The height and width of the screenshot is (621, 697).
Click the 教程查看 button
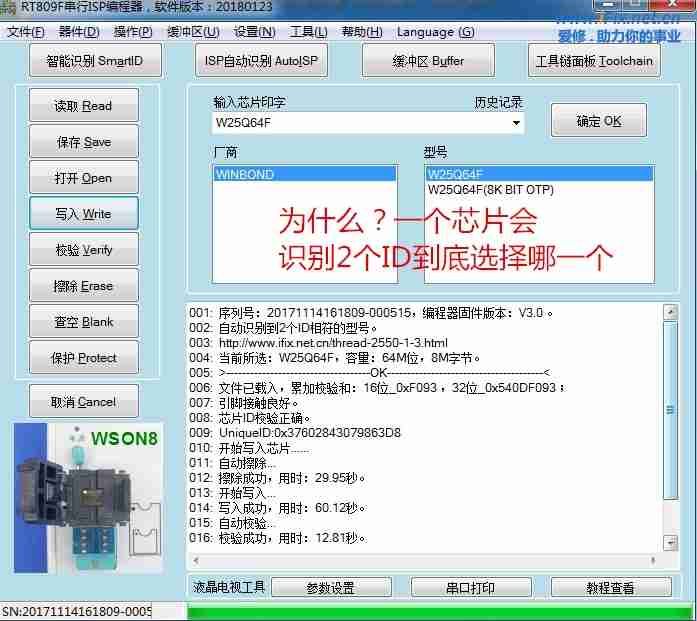(x=611, y=588)
